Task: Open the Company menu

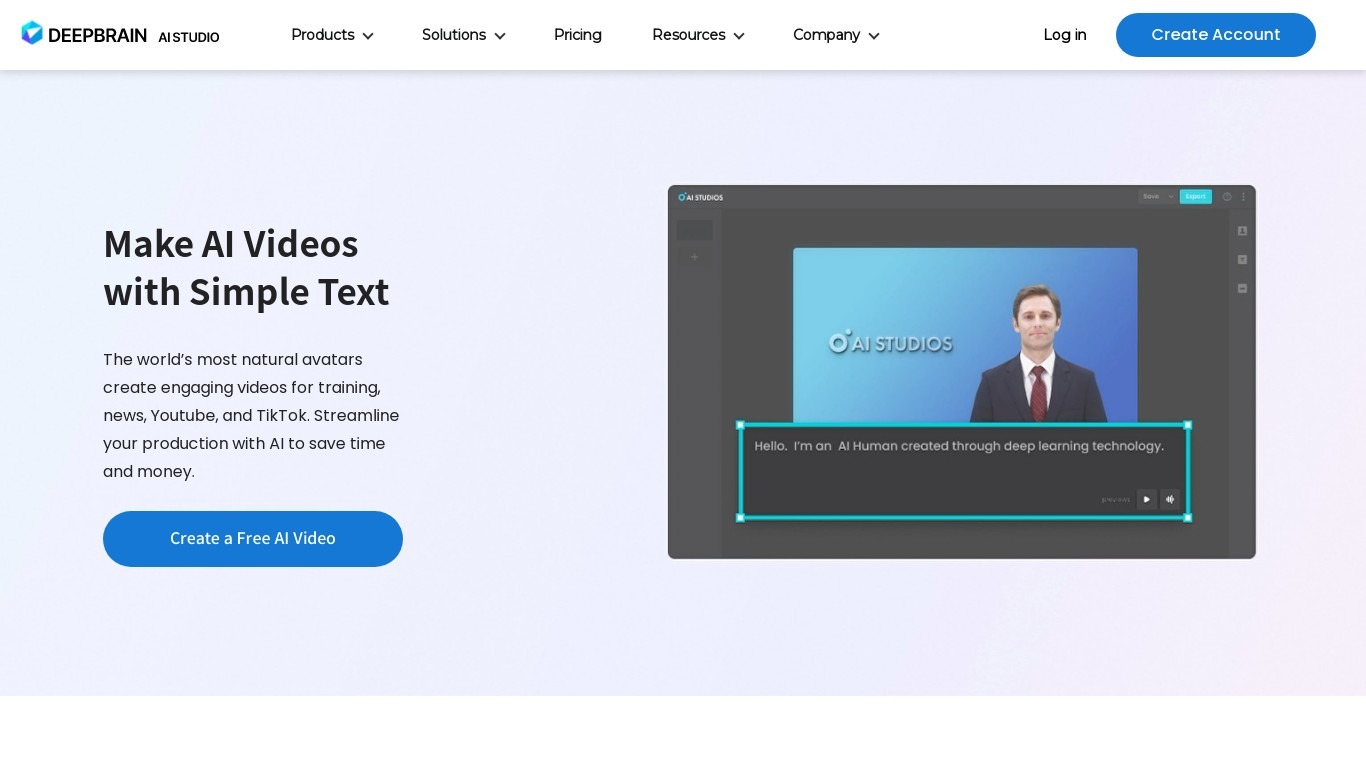Action: click(836, 35)
